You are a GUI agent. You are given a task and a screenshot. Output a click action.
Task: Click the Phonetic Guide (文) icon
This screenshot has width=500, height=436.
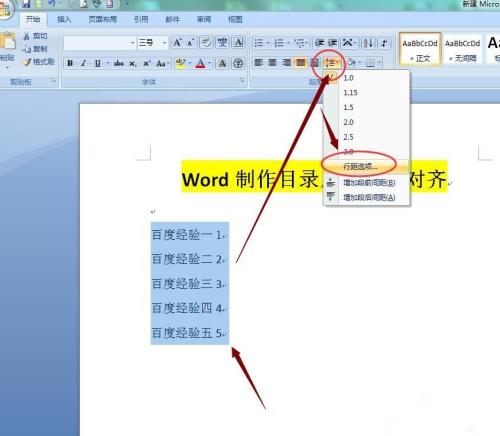222,43
